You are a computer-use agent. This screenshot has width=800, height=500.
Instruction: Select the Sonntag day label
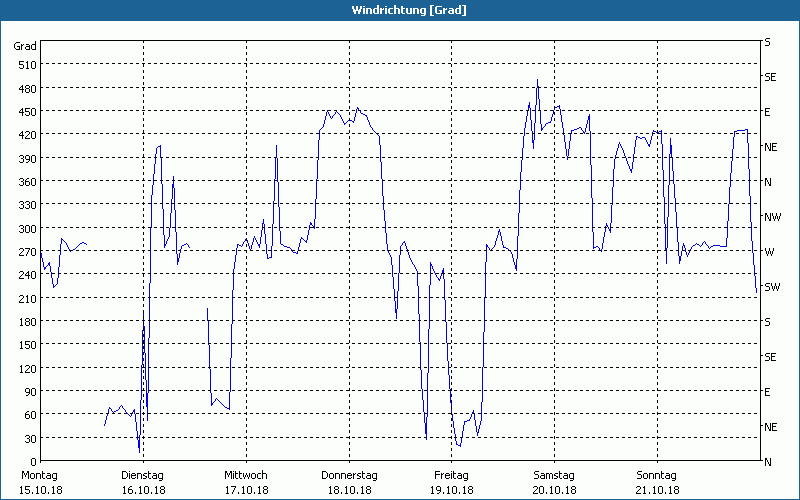[657, 475]
